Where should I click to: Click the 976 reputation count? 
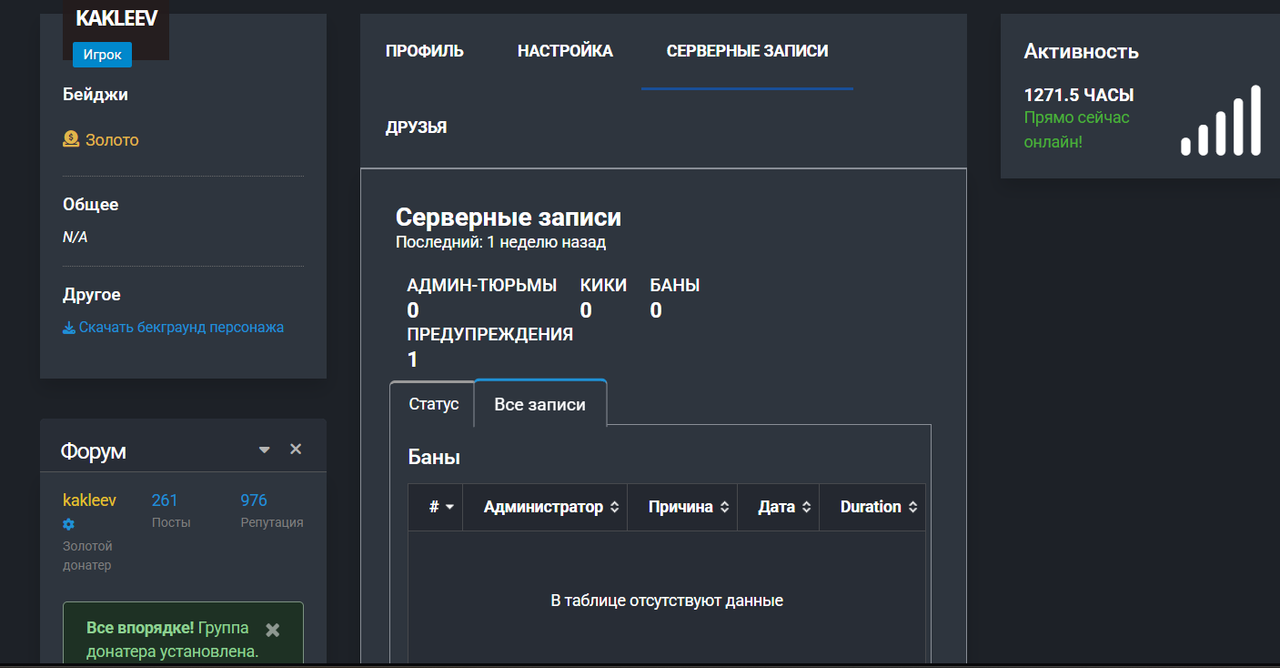click(254, 500)
